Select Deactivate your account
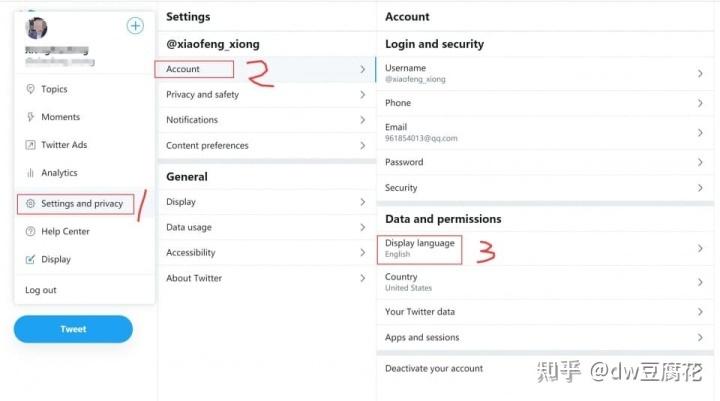 point(434,368)
